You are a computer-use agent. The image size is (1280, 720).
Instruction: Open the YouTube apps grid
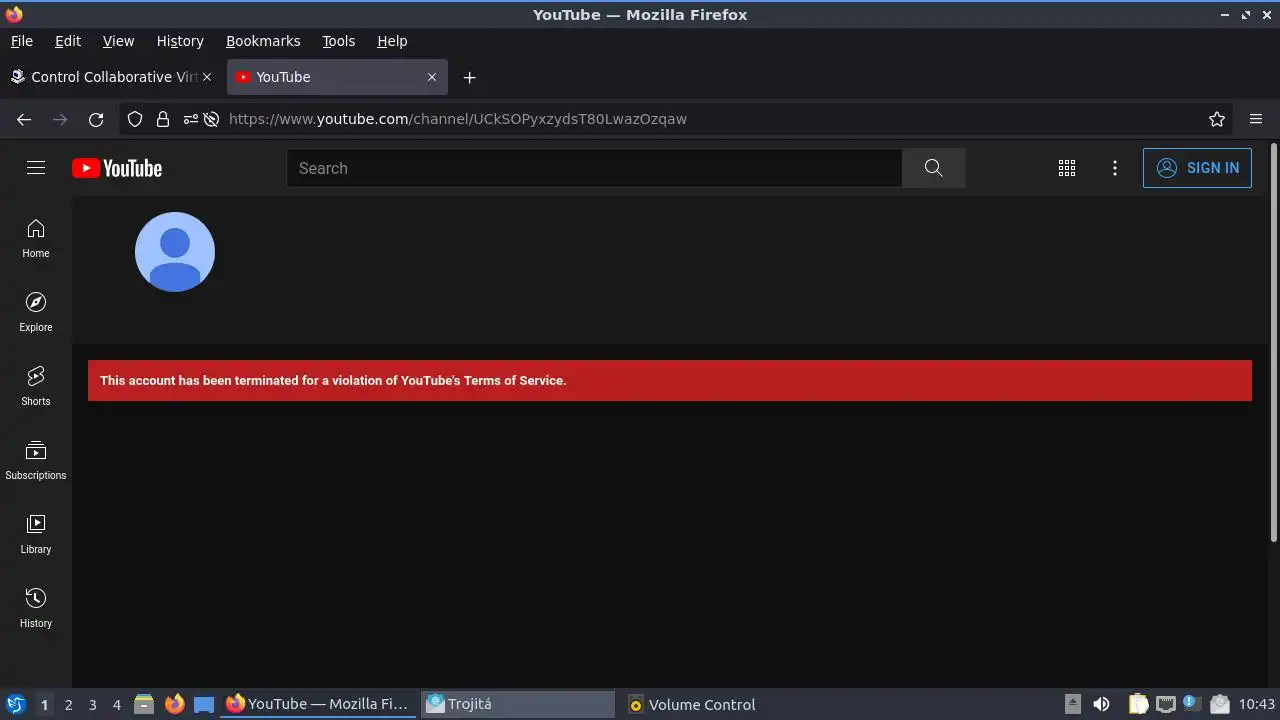(1067, 168)
